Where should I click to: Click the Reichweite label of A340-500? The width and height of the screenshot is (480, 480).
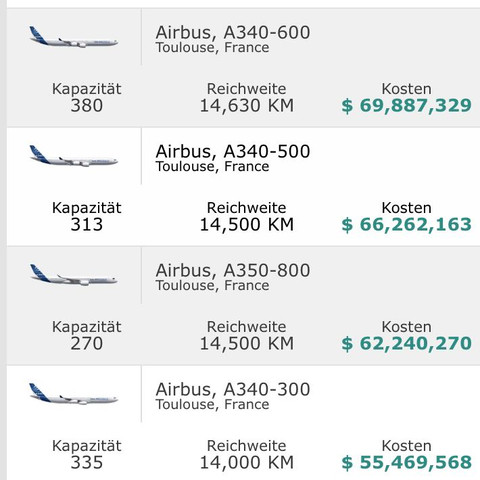[246, 208]
